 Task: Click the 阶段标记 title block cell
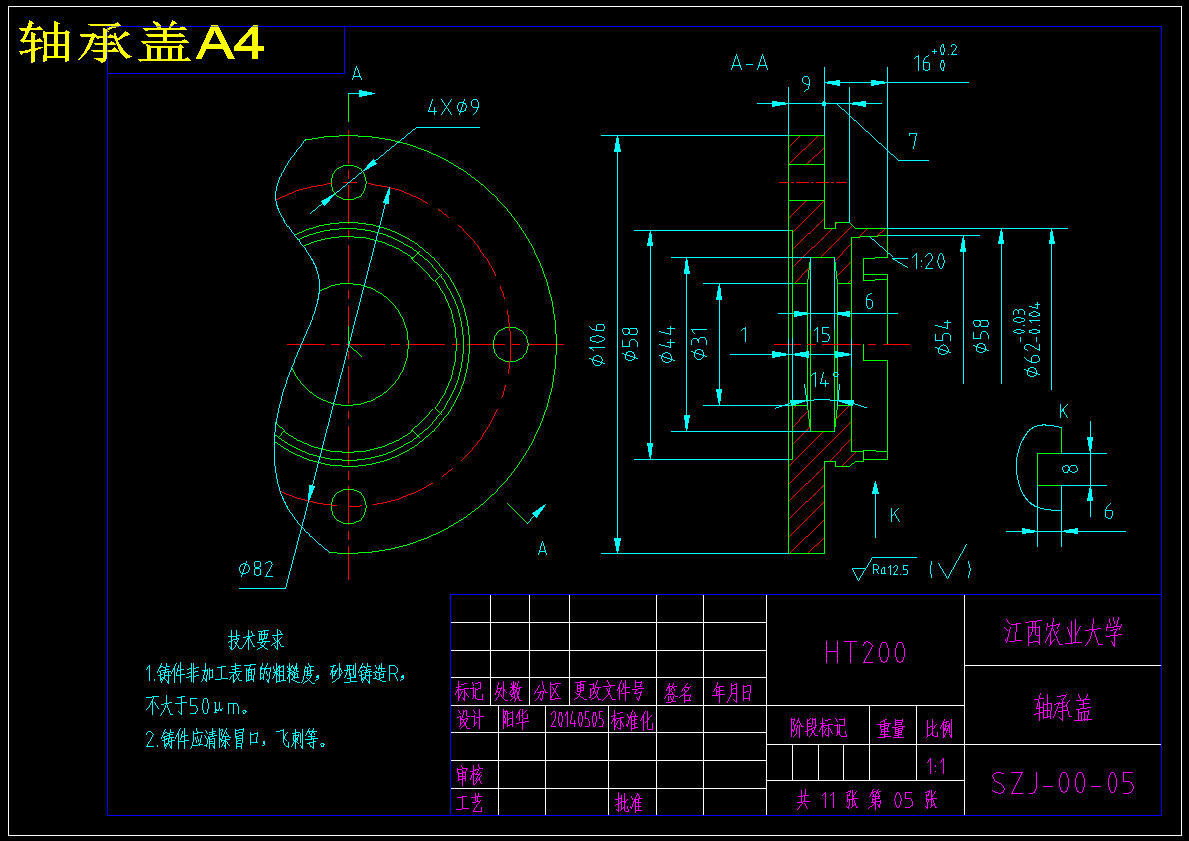[818, 729]
